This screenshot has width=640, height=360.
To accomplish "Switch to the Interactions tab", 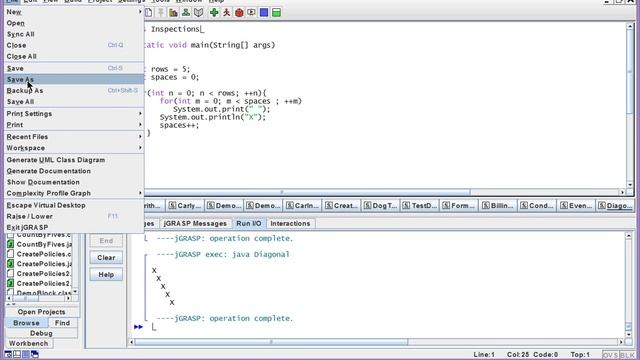I will tap(290, 224).
